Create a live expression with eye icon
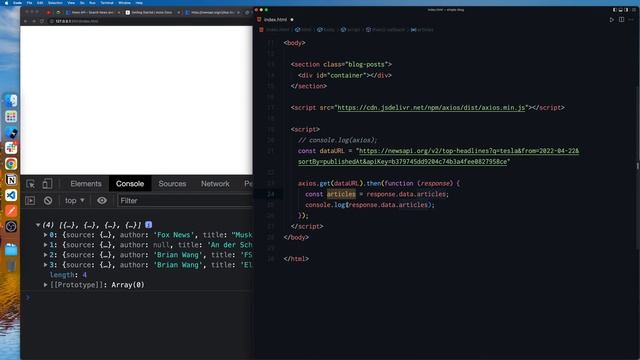This screenshot has height=360, width=640. (x=102, y=200)
